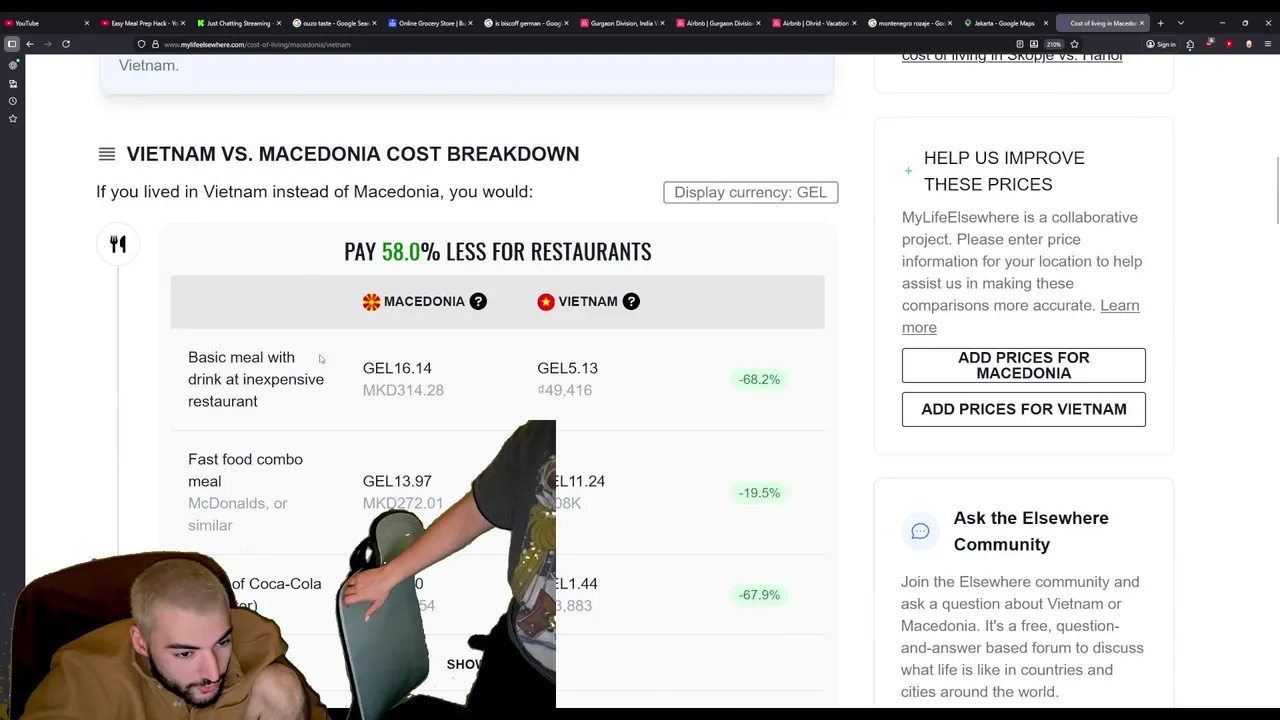
Task: Go forward to the next page
Action: [x=47, y=44]
